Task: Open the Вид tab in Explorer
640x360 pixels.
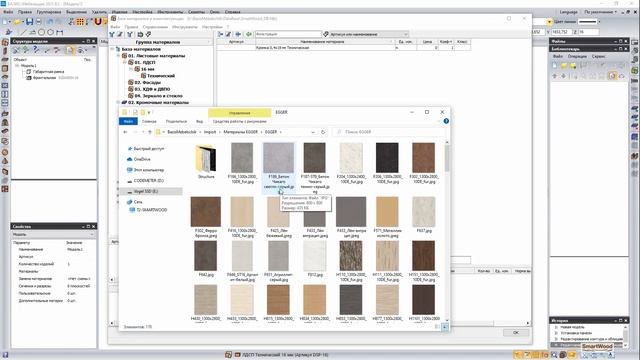Action: pos(200,121)
